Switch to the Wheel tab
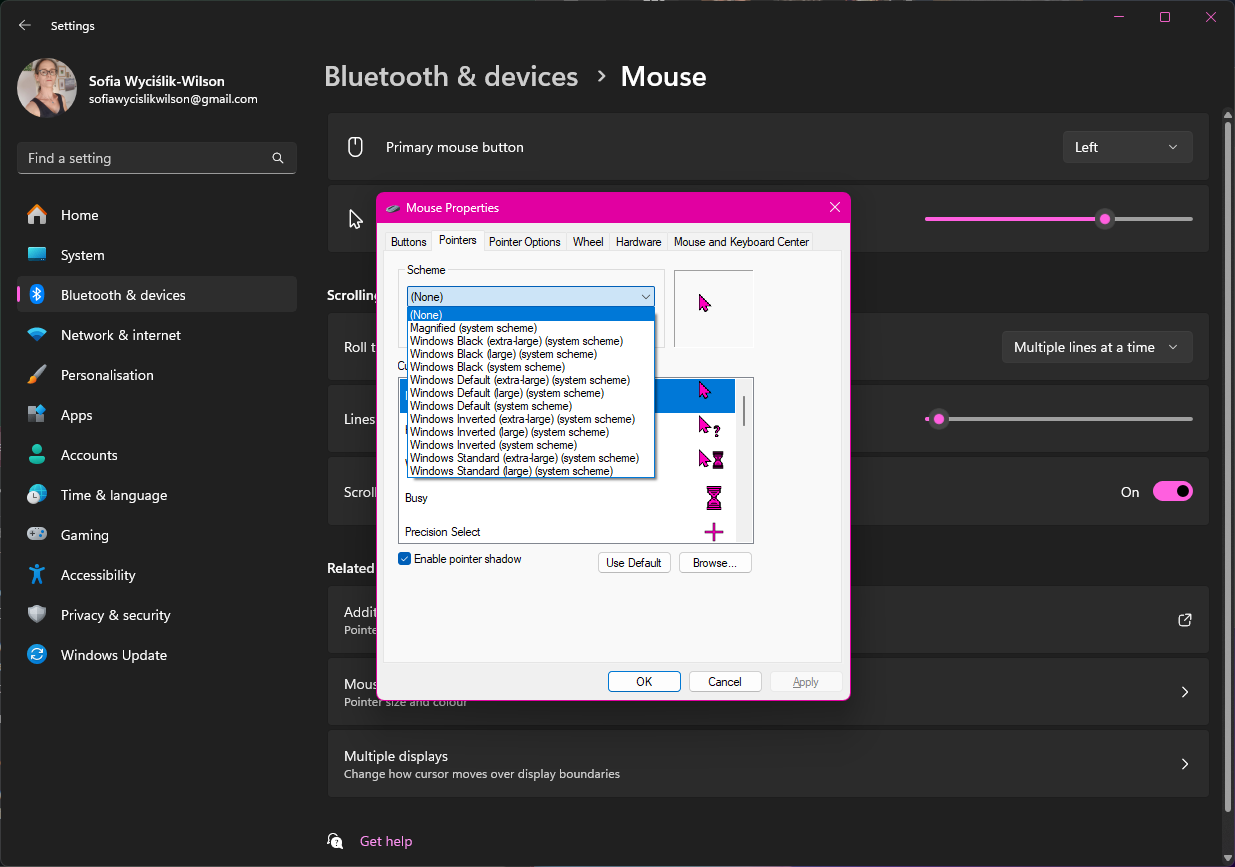The image size is (1235, 867). tap(588, 242)
